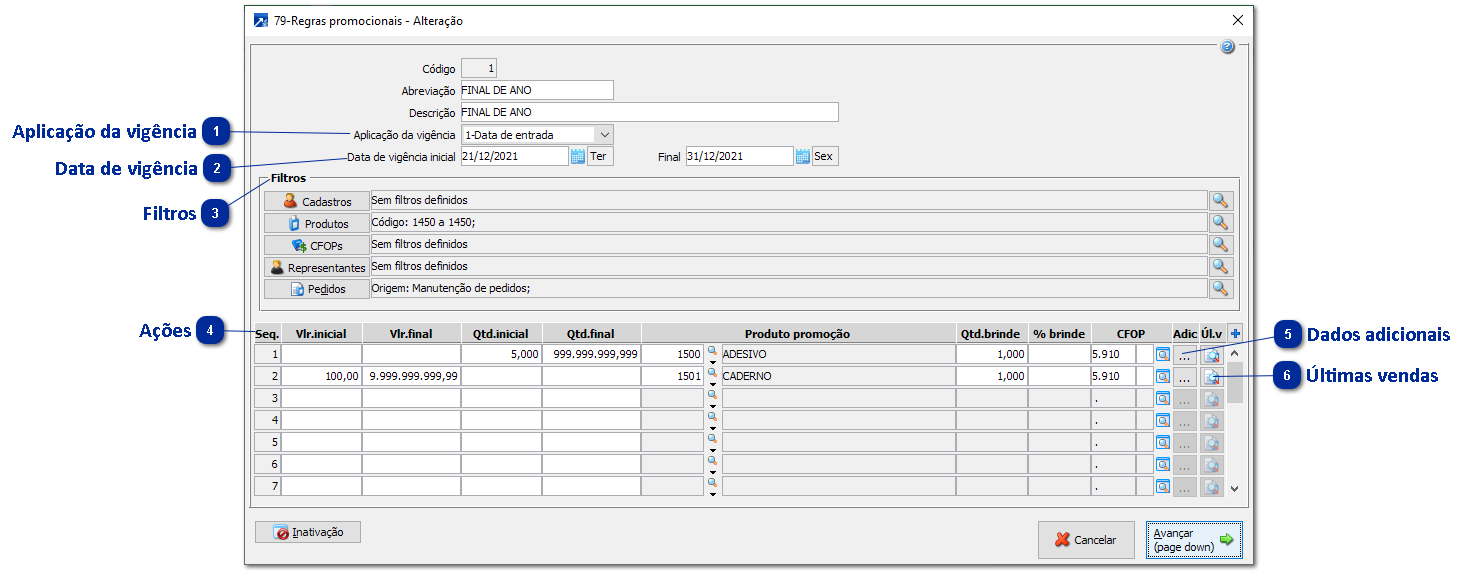Expand the Aplicação da vigência dropdown
1466x581 pixels.
tap(603, 135)
